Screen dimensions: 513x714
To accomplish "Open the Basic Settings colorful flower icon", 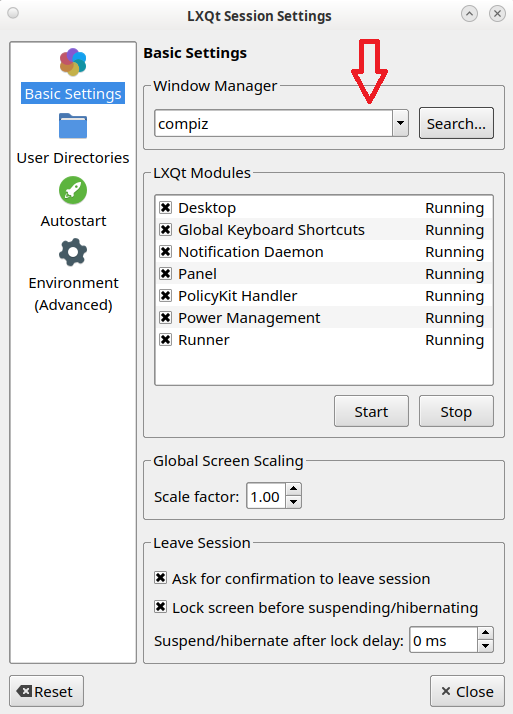I will click(73, 62).
